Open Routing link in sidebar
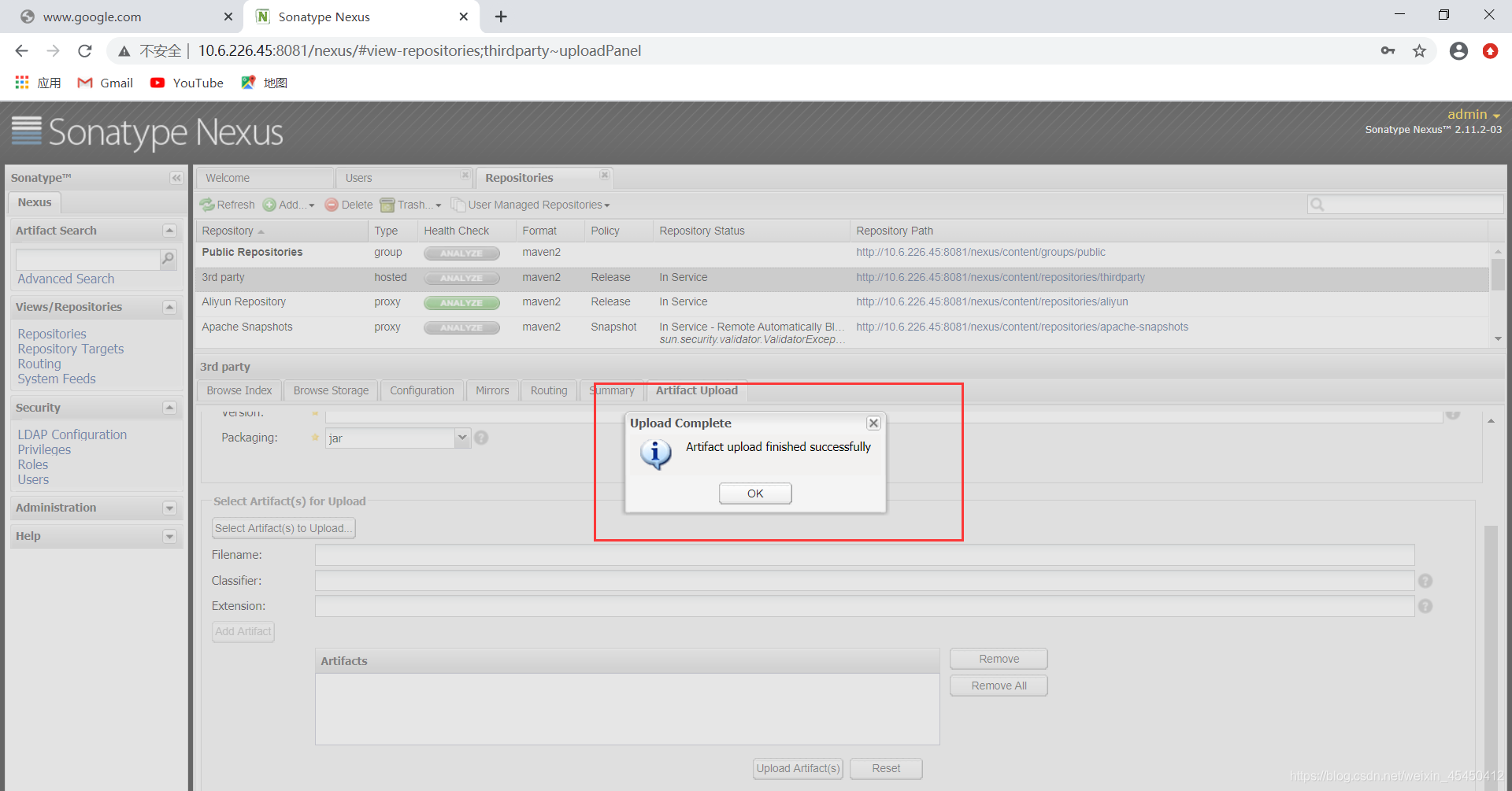 (39, 364)
